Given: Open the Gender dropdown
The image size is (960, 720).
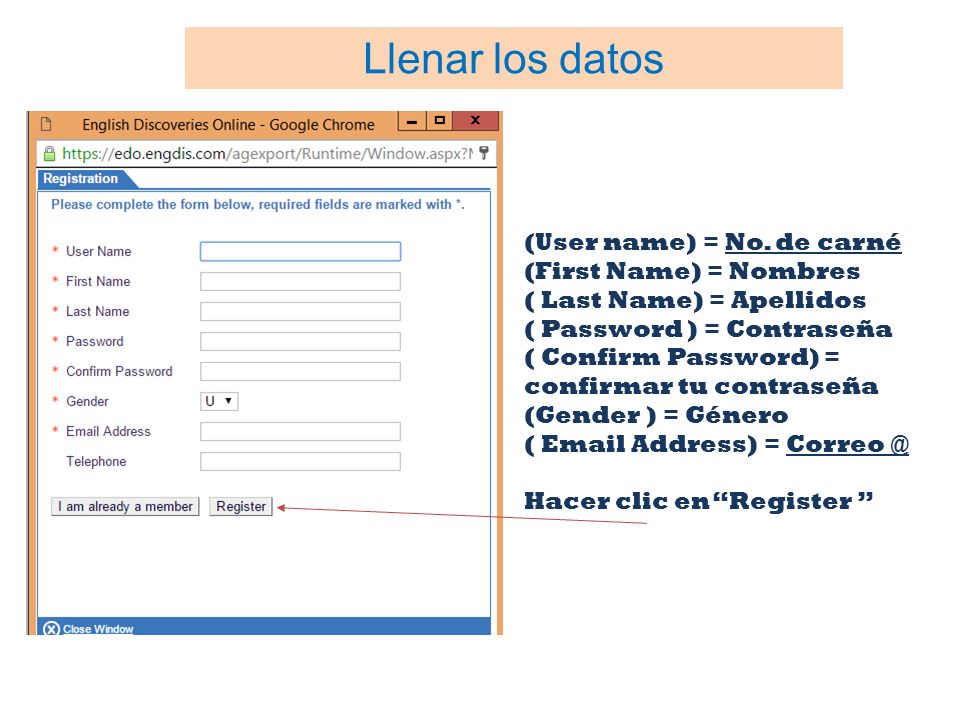Looking at the screenshot, I should click(x=219, y=401).
